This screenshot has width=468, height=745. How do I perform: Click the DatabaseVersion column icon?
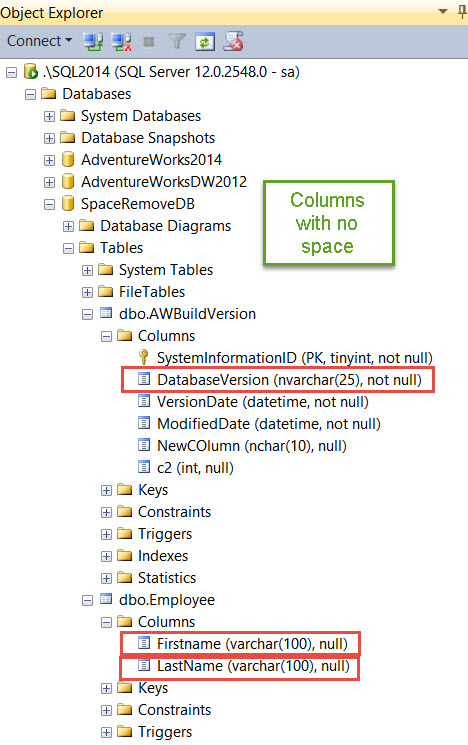pos(144,379)
